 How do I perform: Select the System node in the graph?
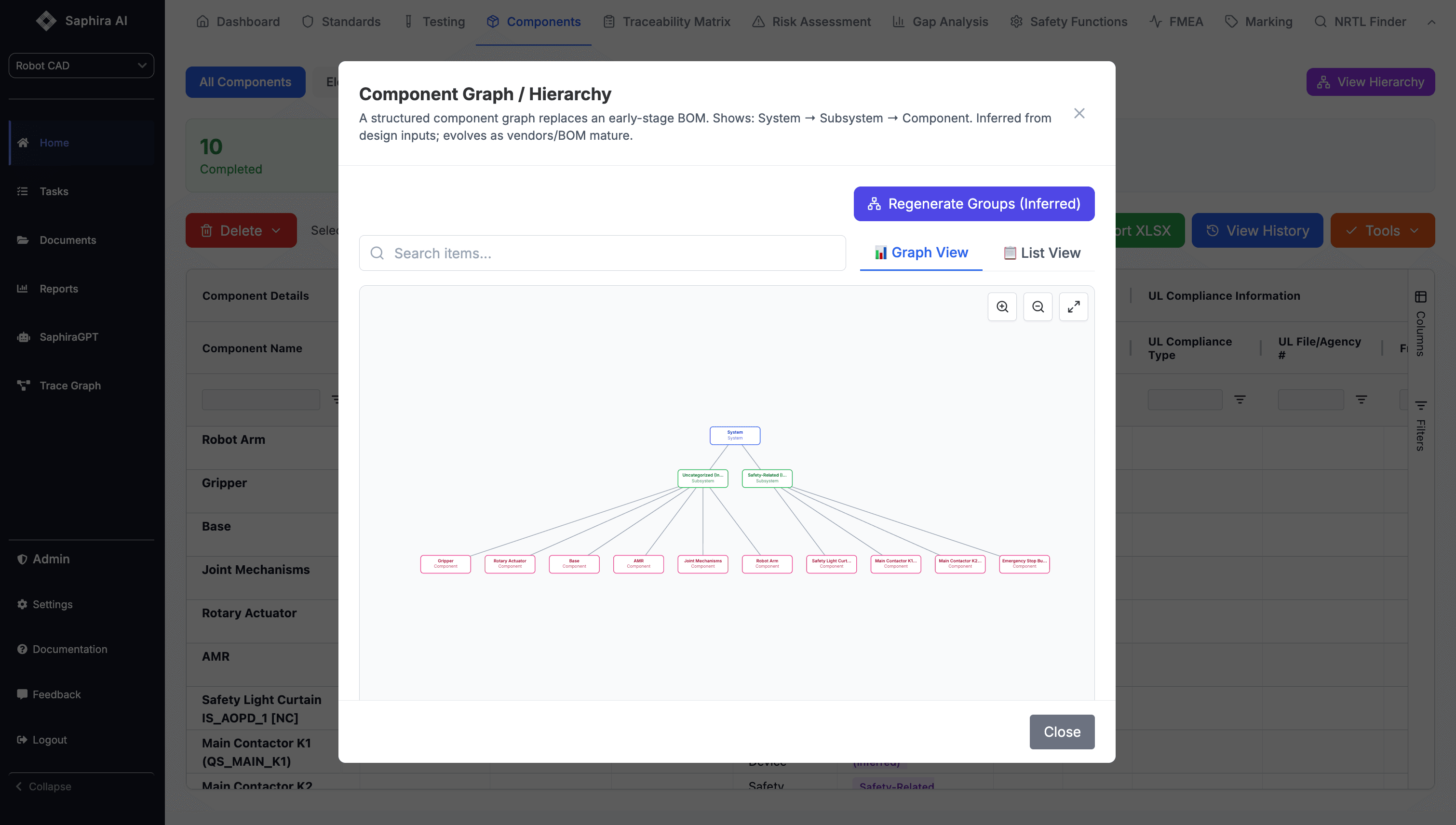coord(735,435)
